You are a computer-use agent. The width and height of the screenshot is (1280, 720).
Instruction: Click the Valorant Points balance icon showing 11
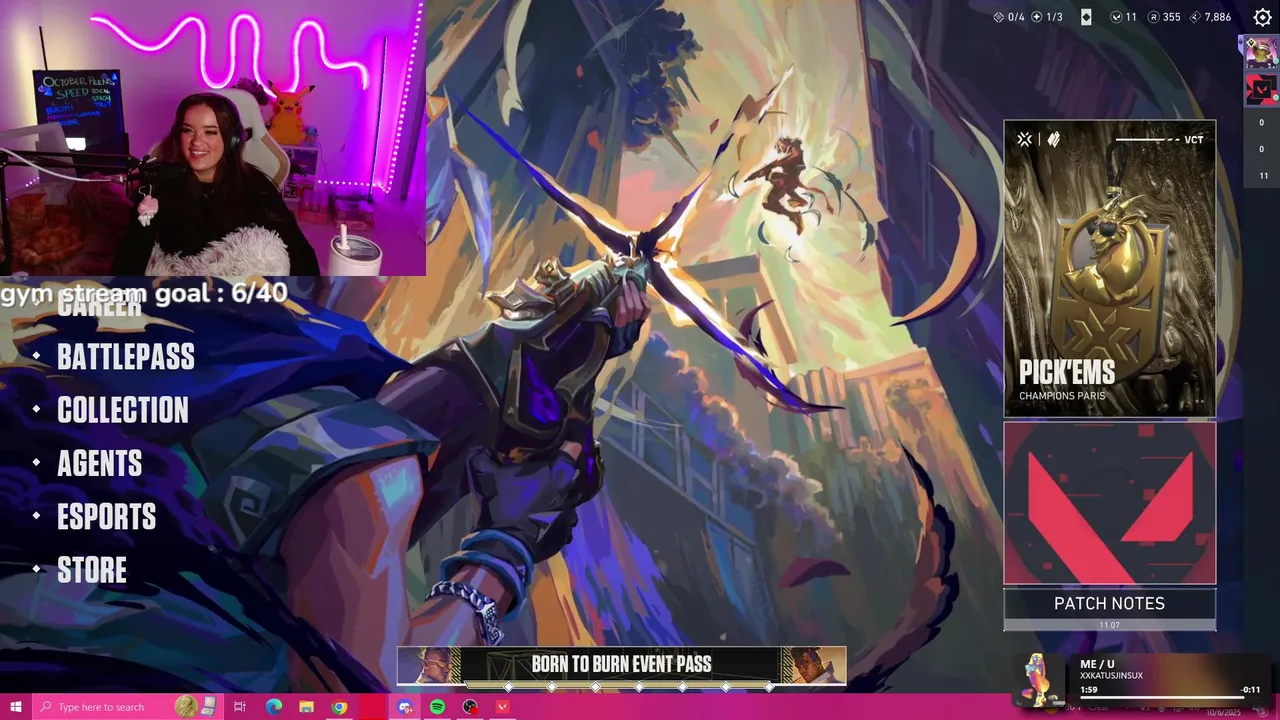(x=1117, y=17)
